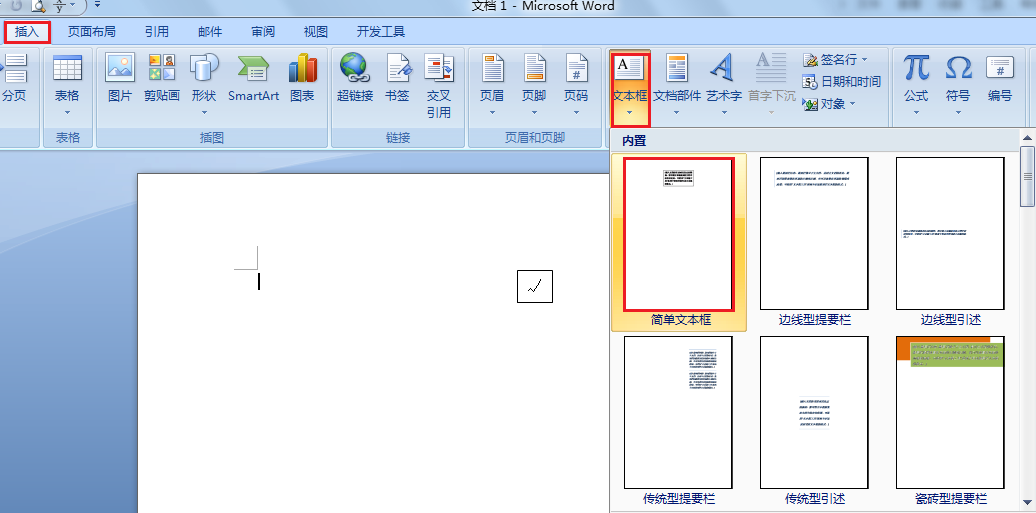
Task: Switch to the 视图 tab
Action: coord(316,32)
